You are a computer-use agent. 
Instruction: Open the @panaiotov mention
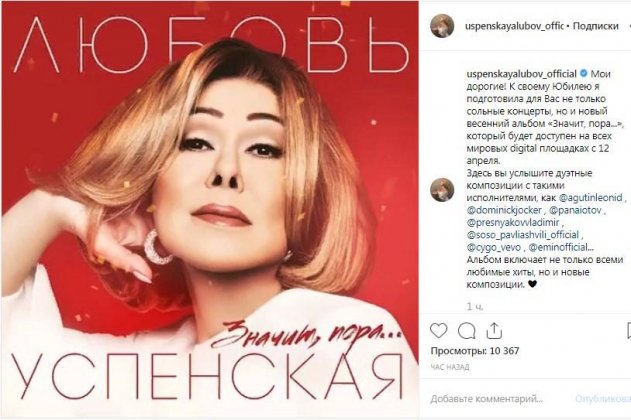click(575, 210)
